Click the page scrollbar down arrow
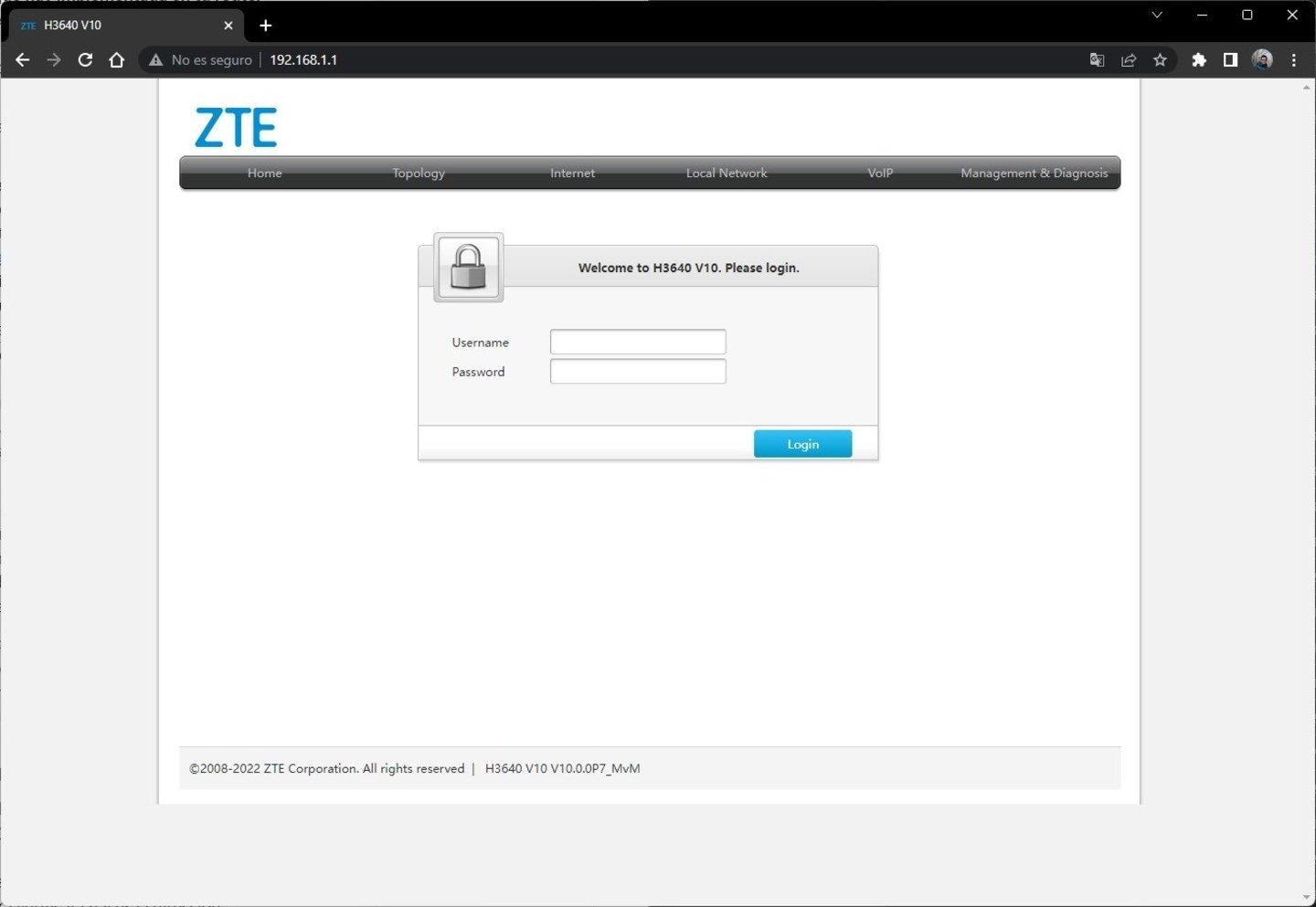Viewport: 1316px width, 907px height. [x=1306, y=898]
